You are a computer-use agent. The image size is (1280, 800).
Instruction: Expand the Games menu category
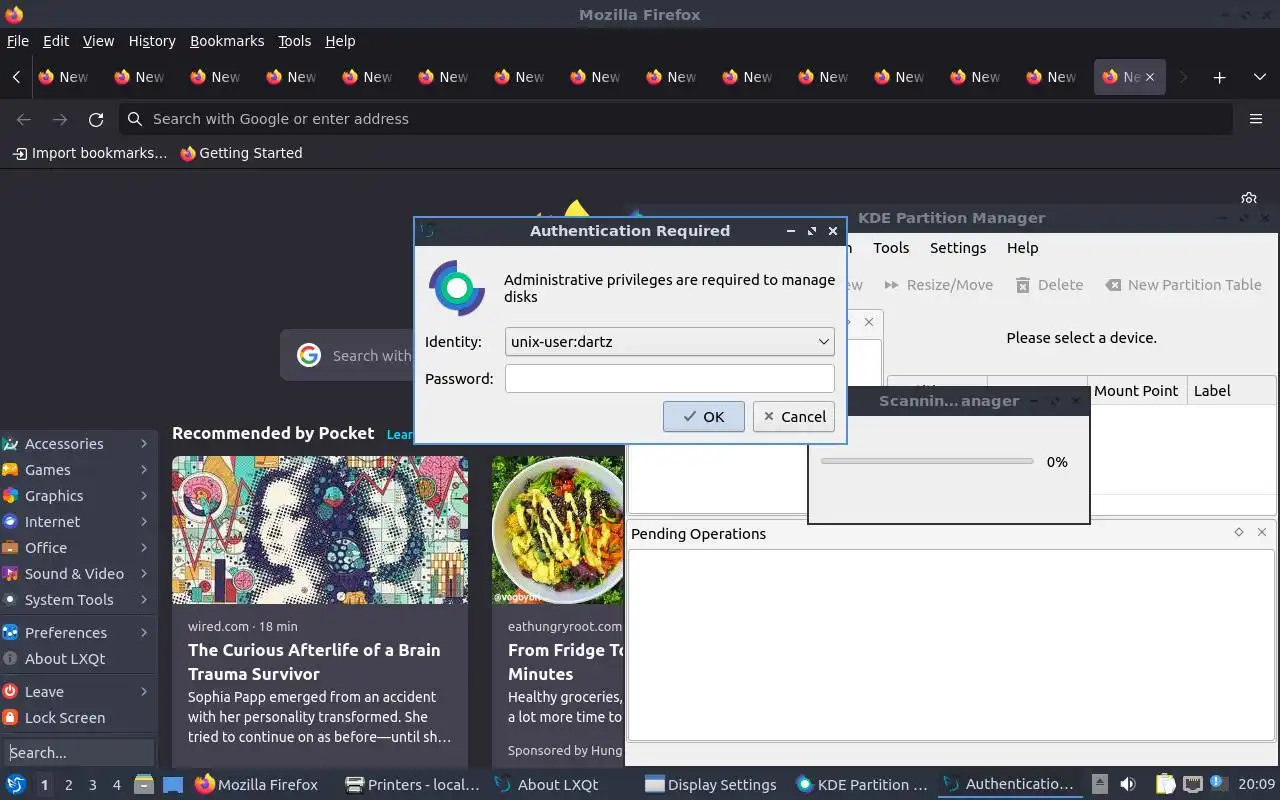77,469
